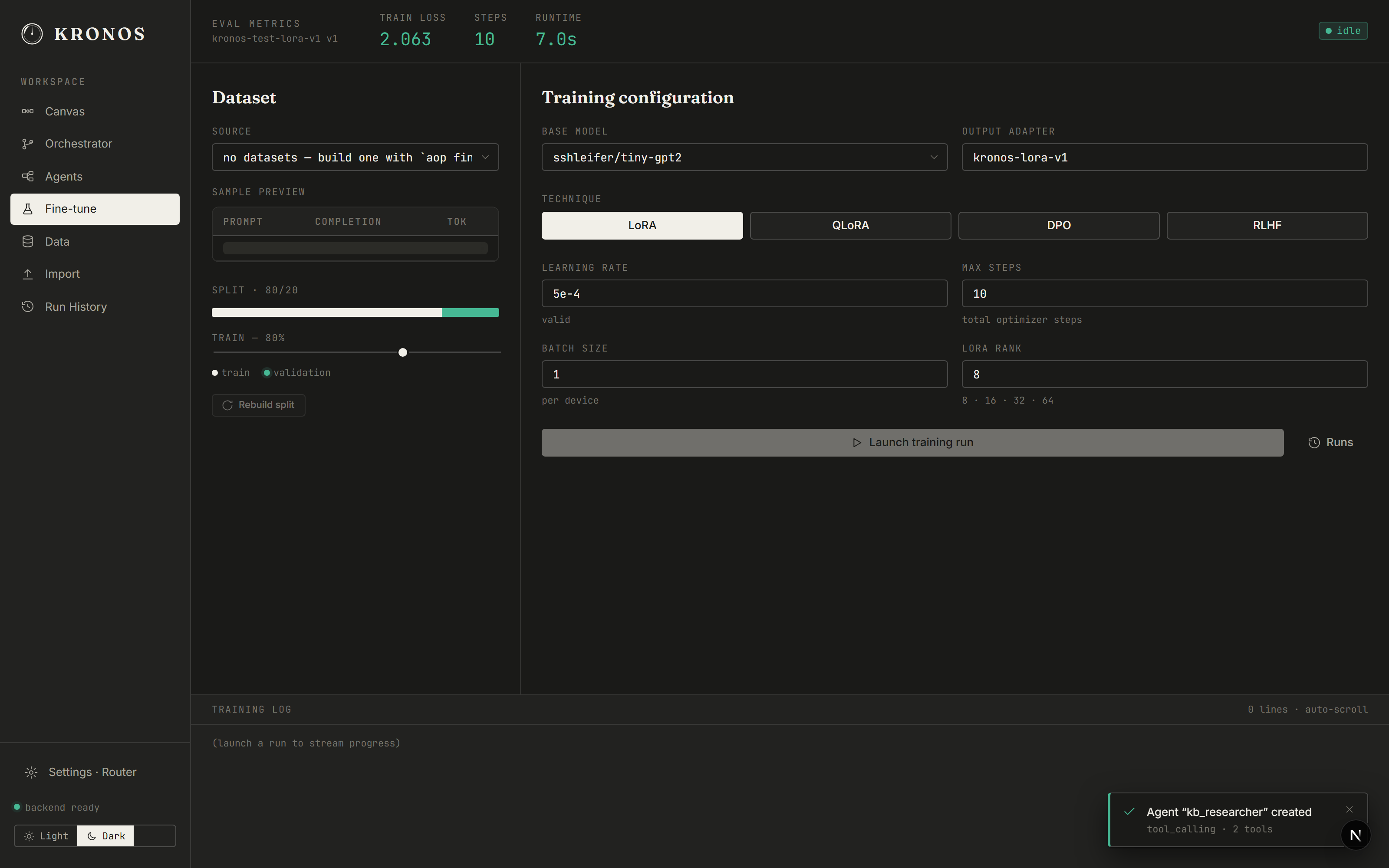Click the Run History clock icon
Image resolution: width=1389 pixels, height=868 pixels.
[27, 306]
